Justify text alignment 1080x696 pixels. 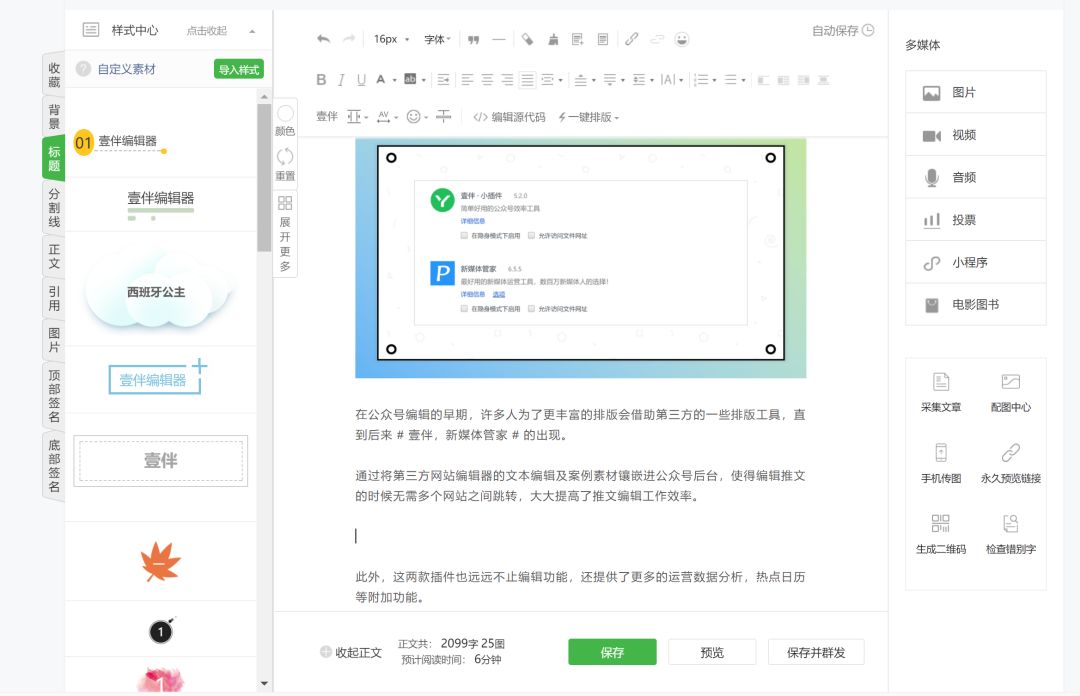coord(527,80)
